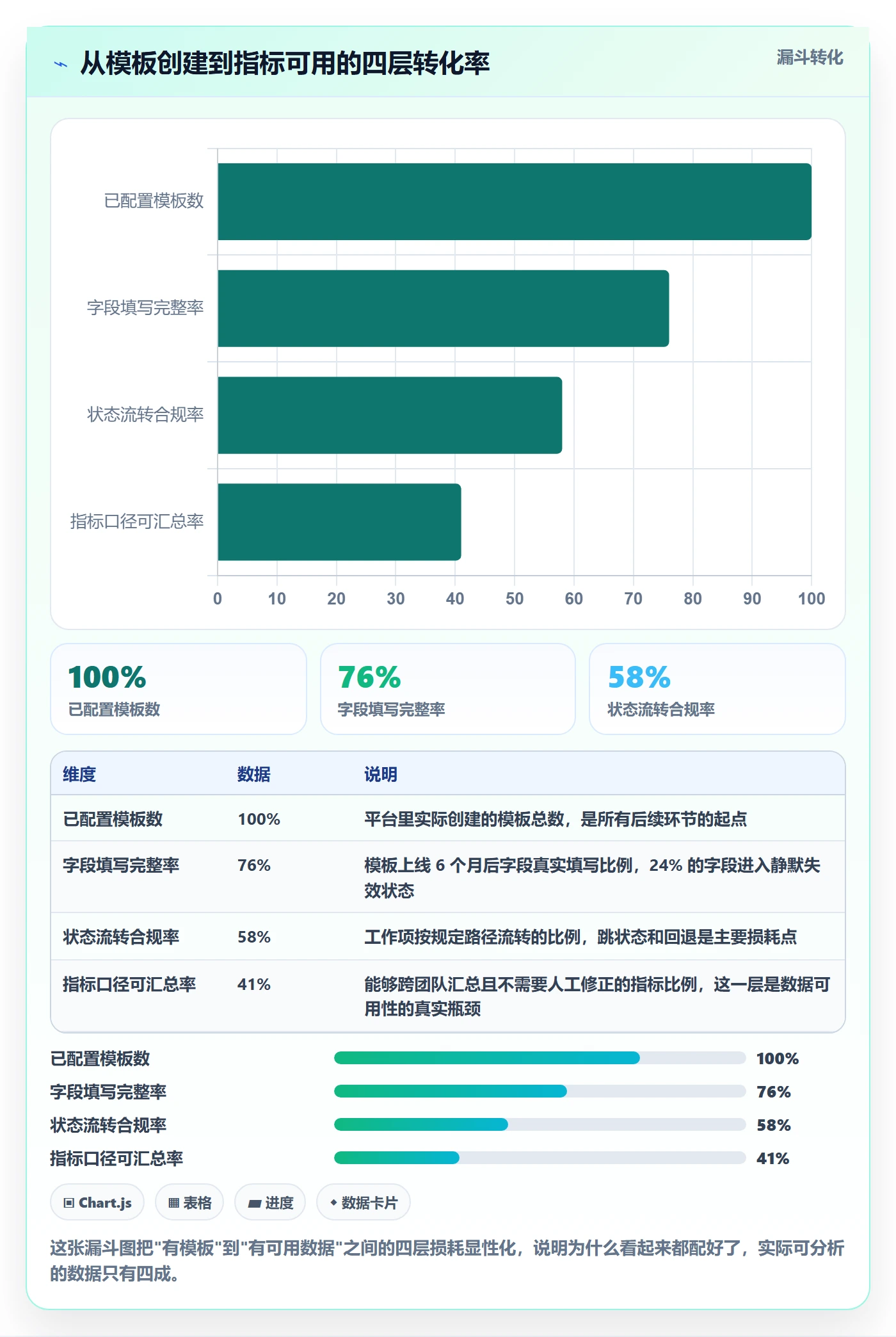Viewport: 896px width, 1337px height.
Task: Click the 指标口径可汇总率 progress bar
Action: tap(540, 1158)
